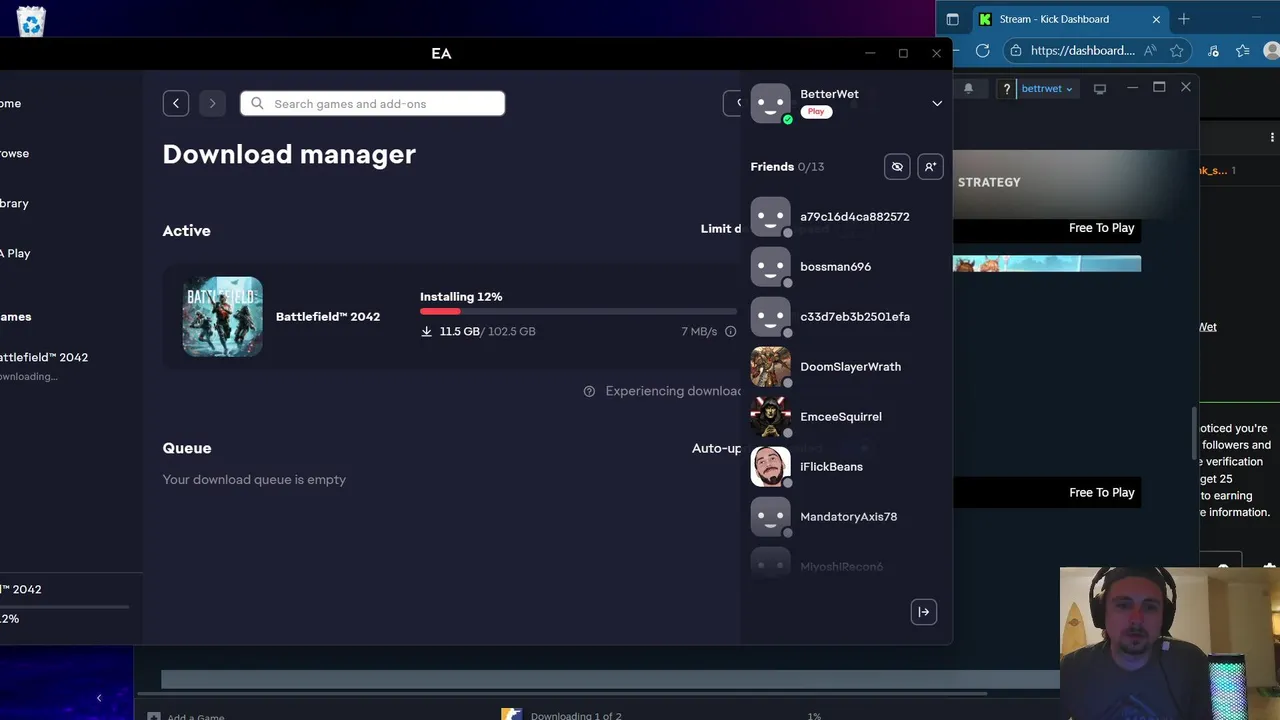The image size is (1280, 720).
Task: Click download arrow icon beside 11.5 GB
Action: coord(427,331)
